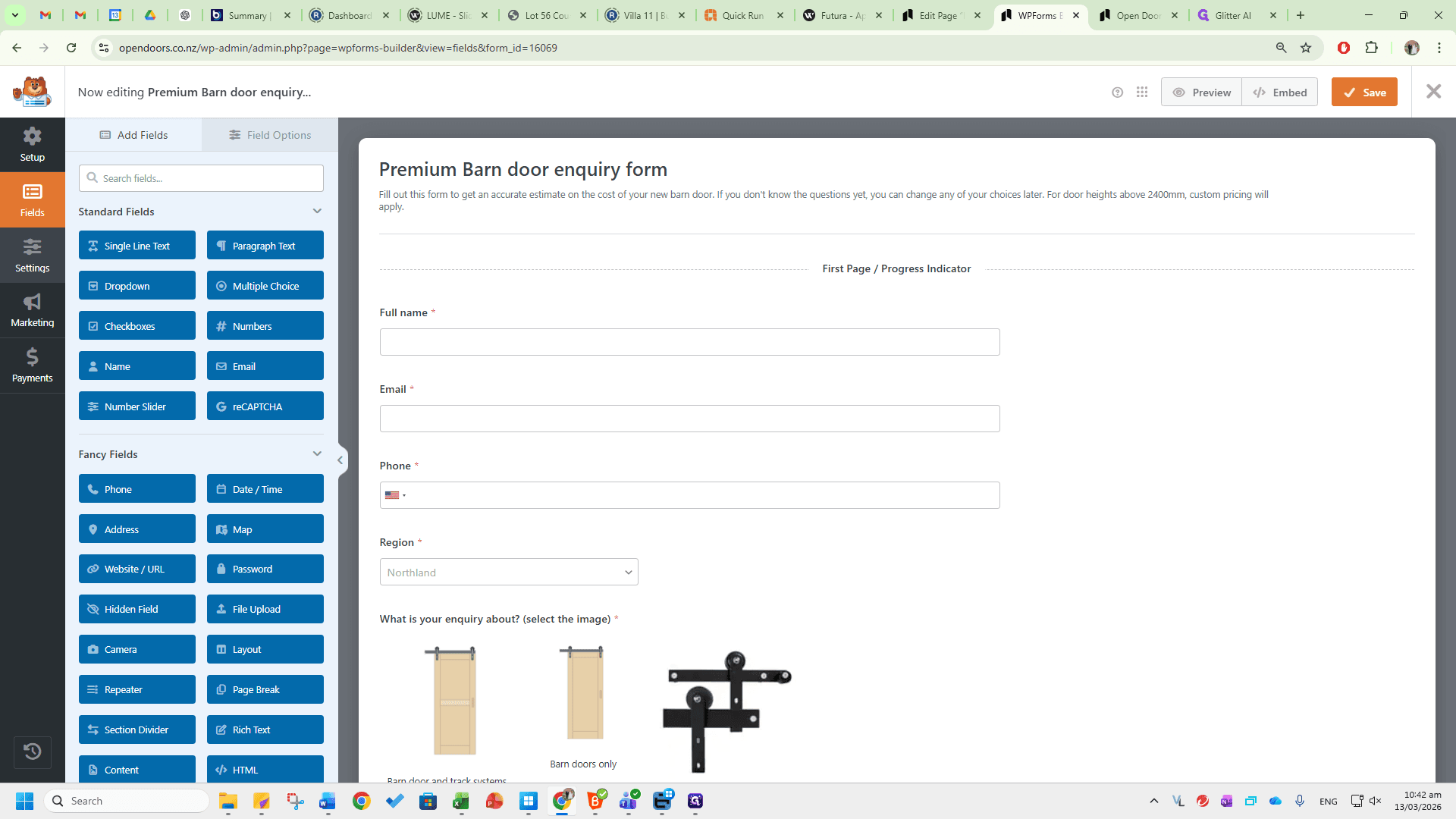Click the help question mark icon
This screenshot has width=1456, height=819.
[x=1117, y=93]
